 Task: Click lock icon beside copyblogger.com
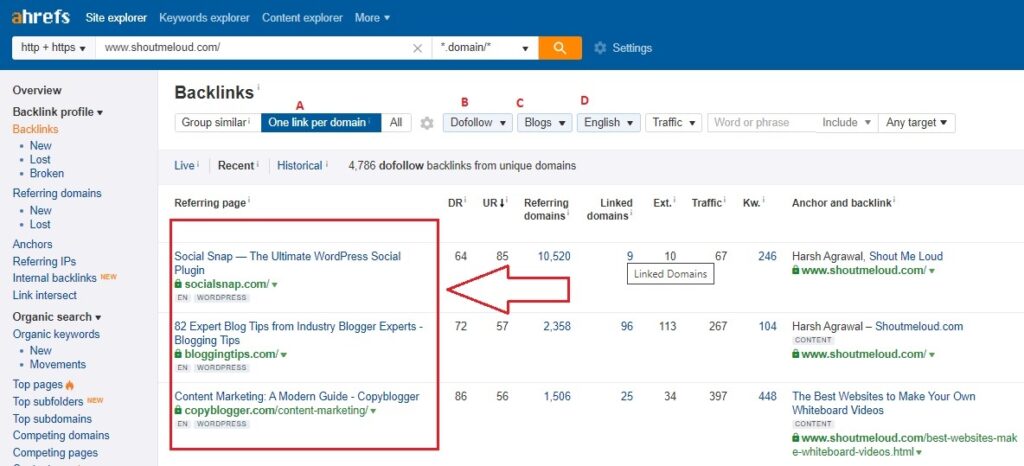click(x=178, y=411)
